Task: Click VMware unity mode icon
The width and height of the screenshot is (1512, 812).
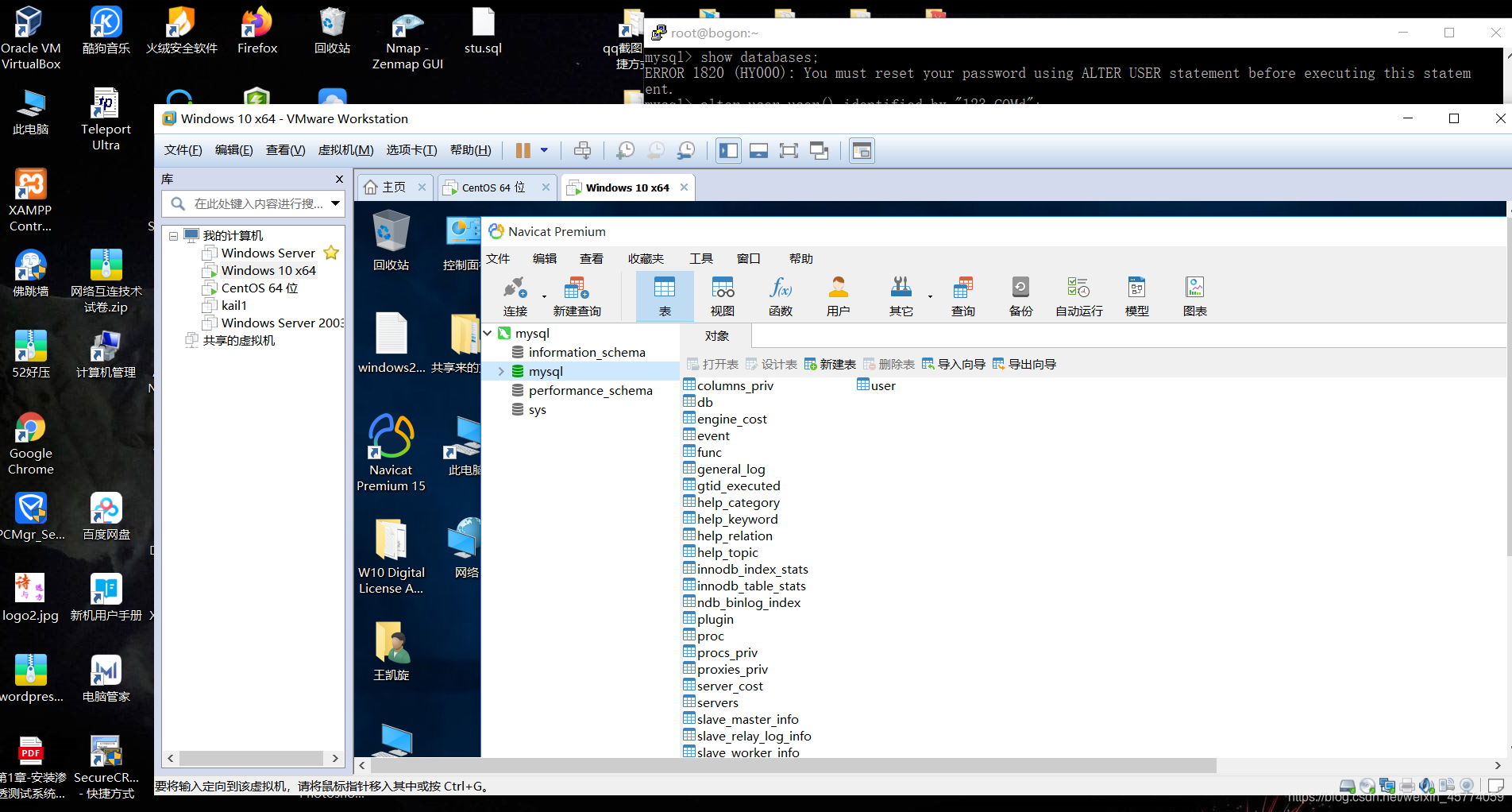Action: tap(819, 150)
